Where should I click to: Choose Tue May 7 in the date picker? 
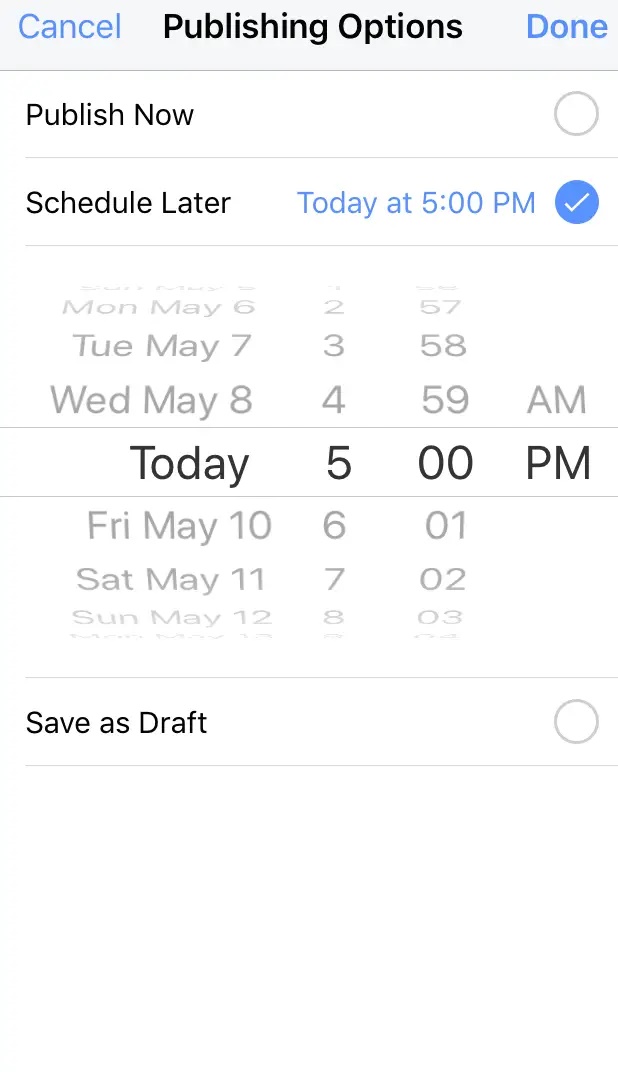point(160,347)
